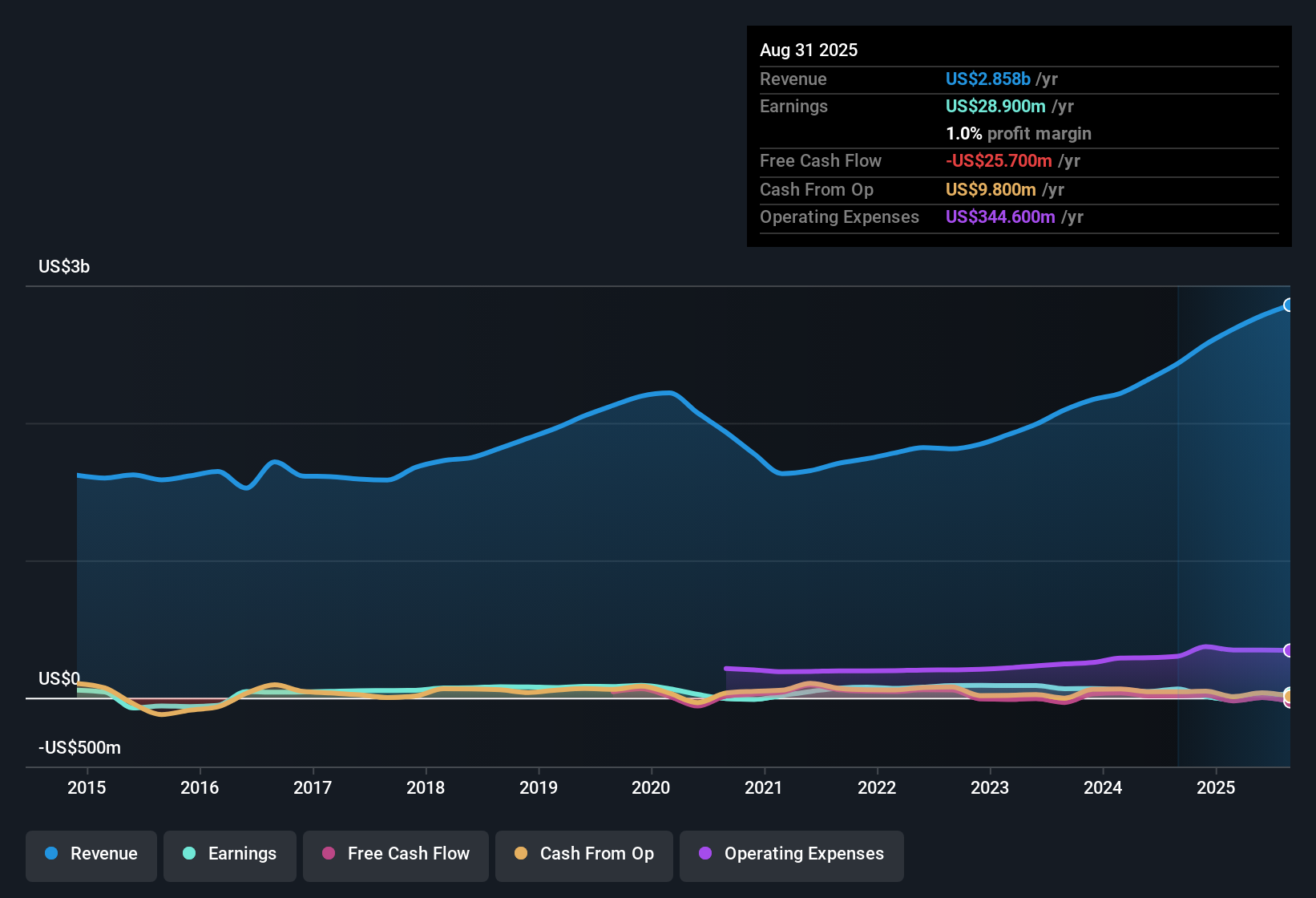Click the 2025 x-axis label
The image size is (1316, 898).
(x=1216, y=787)
